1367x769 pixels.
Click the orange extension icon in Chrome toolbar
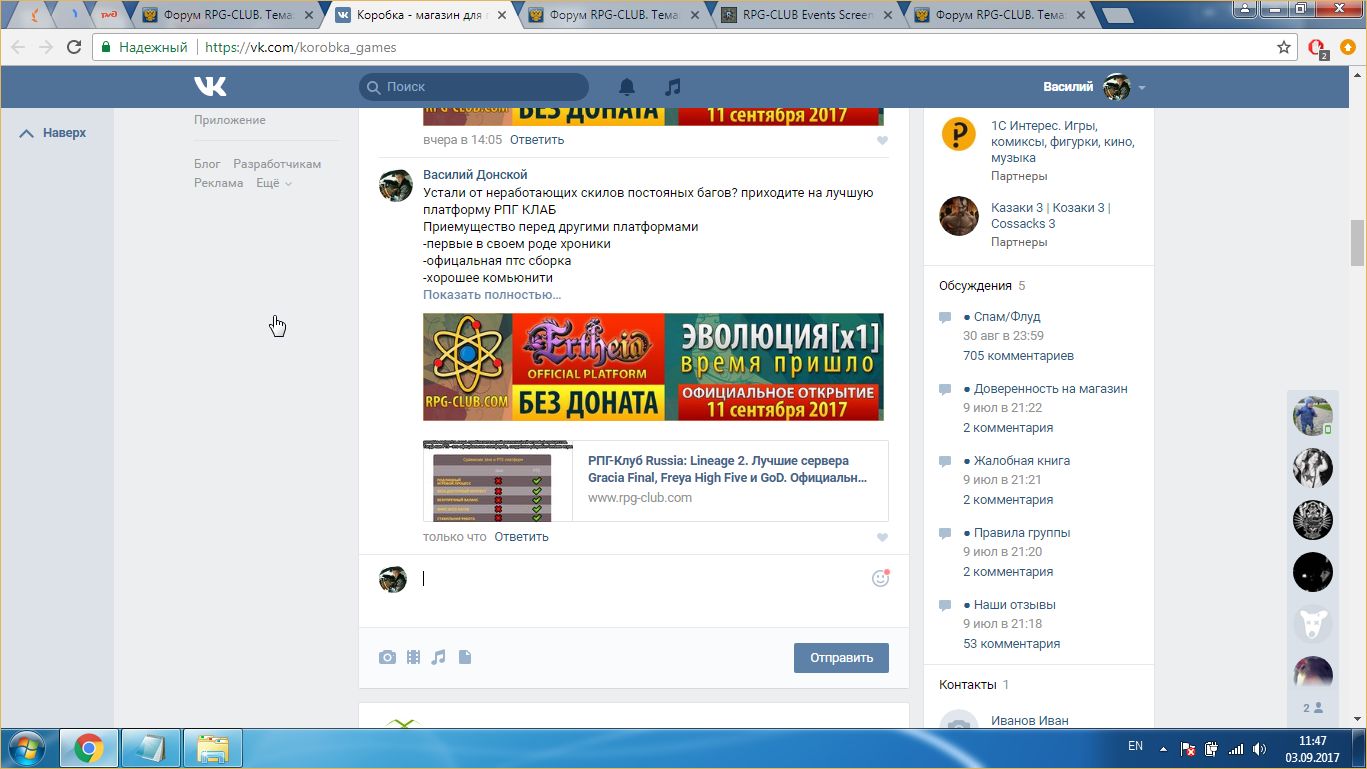[x=1347, y=47]
